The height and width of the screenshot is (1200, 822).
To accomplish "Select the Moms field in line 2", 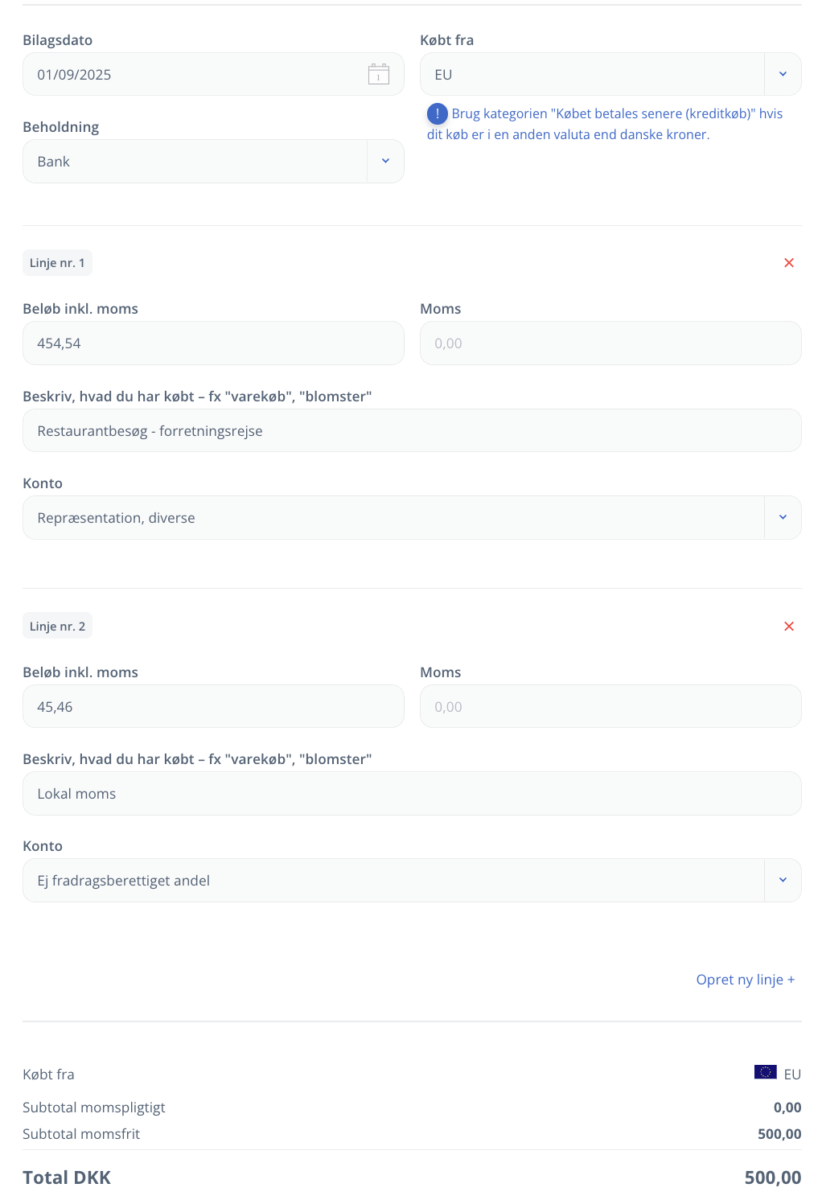I will point(610,706).
